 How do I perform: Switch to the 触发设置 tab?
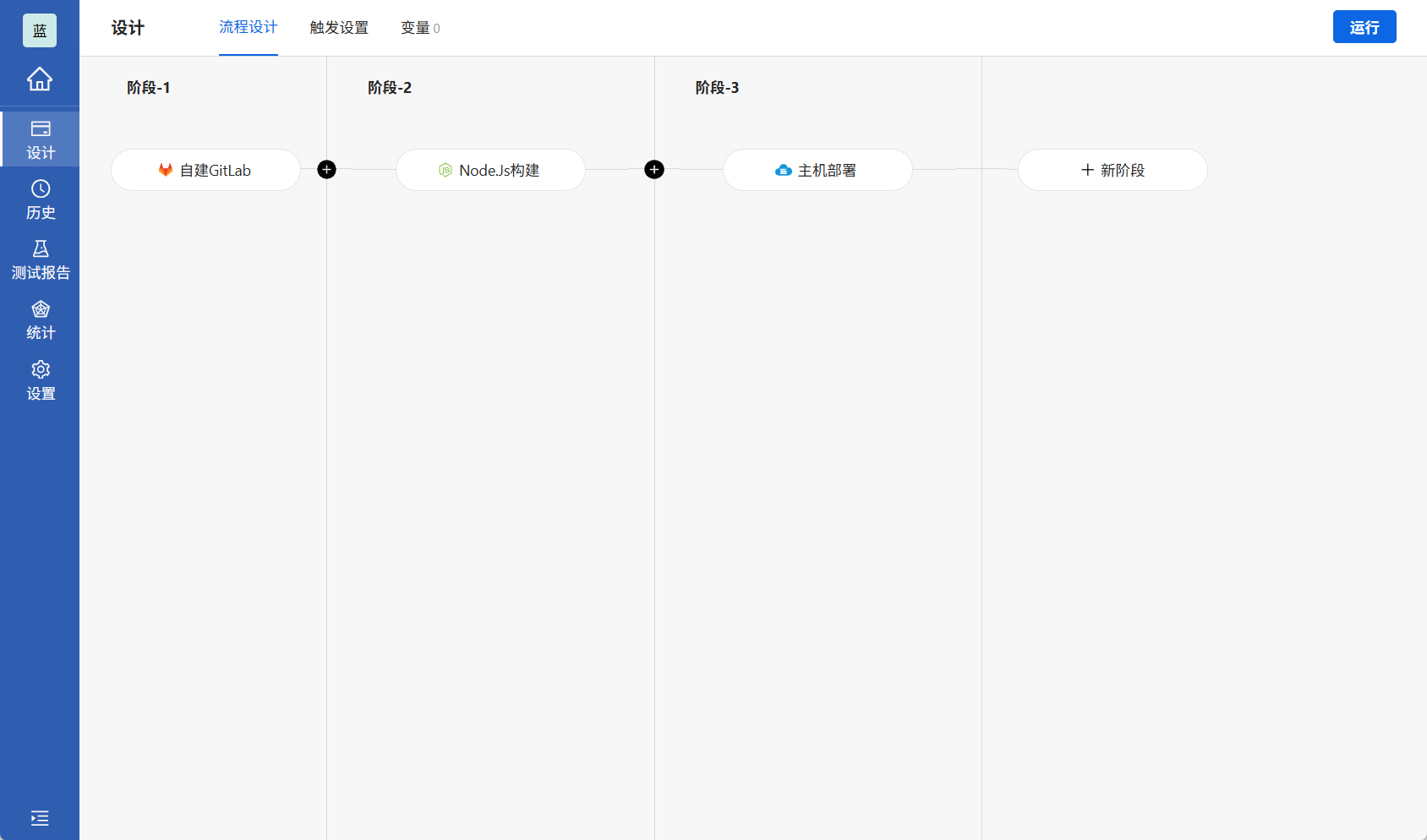[338, 27]
